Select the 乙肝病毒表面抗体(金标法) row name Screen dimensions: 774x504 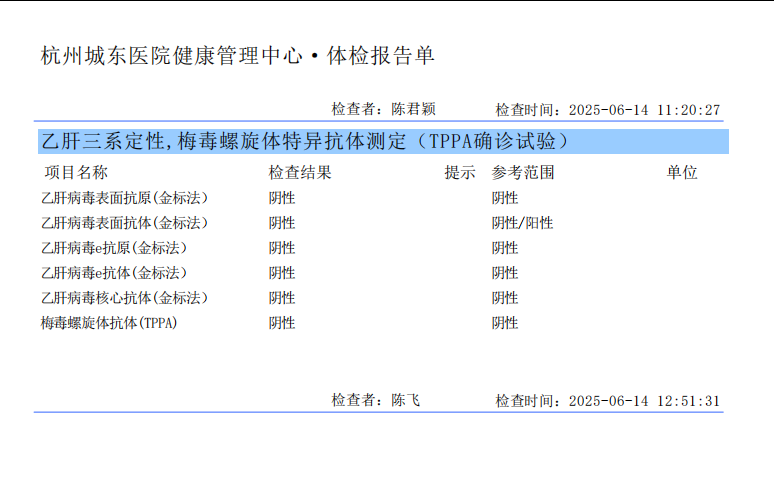click(124, 223)
